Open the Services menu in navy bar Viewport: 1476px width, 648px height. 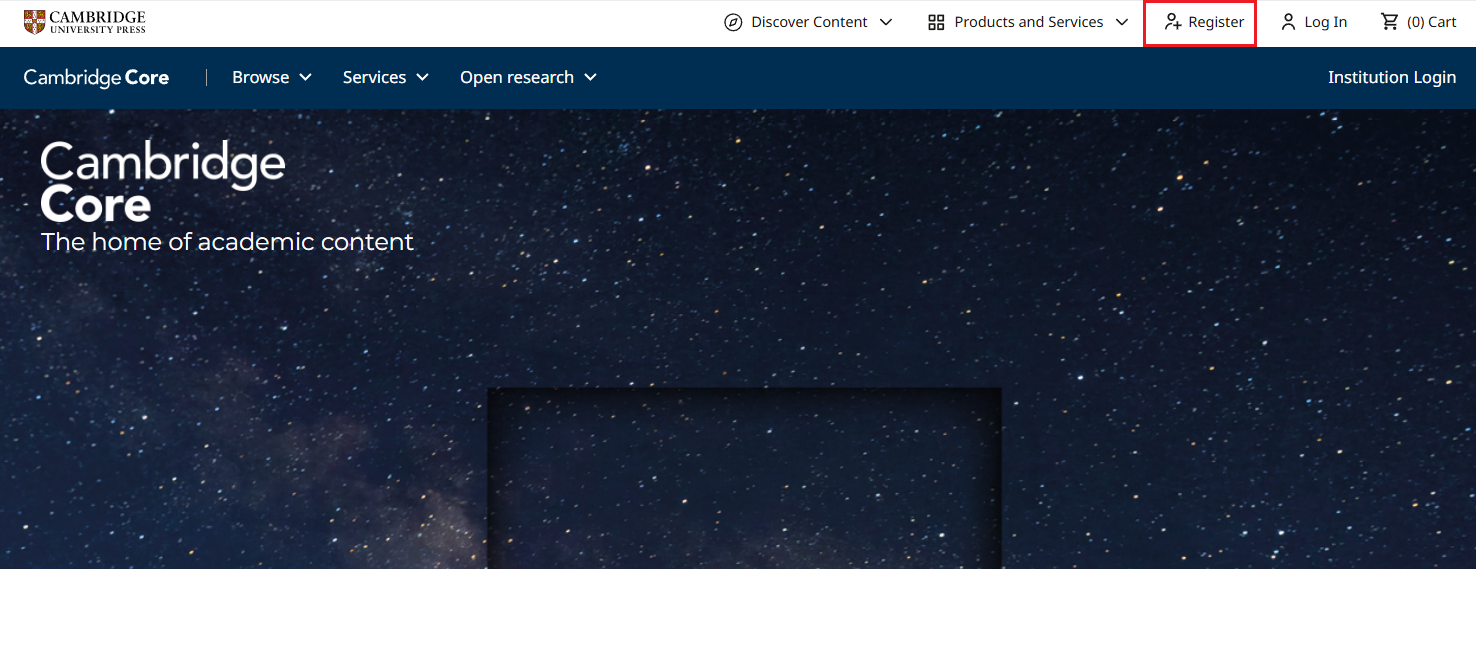[386, 77]
